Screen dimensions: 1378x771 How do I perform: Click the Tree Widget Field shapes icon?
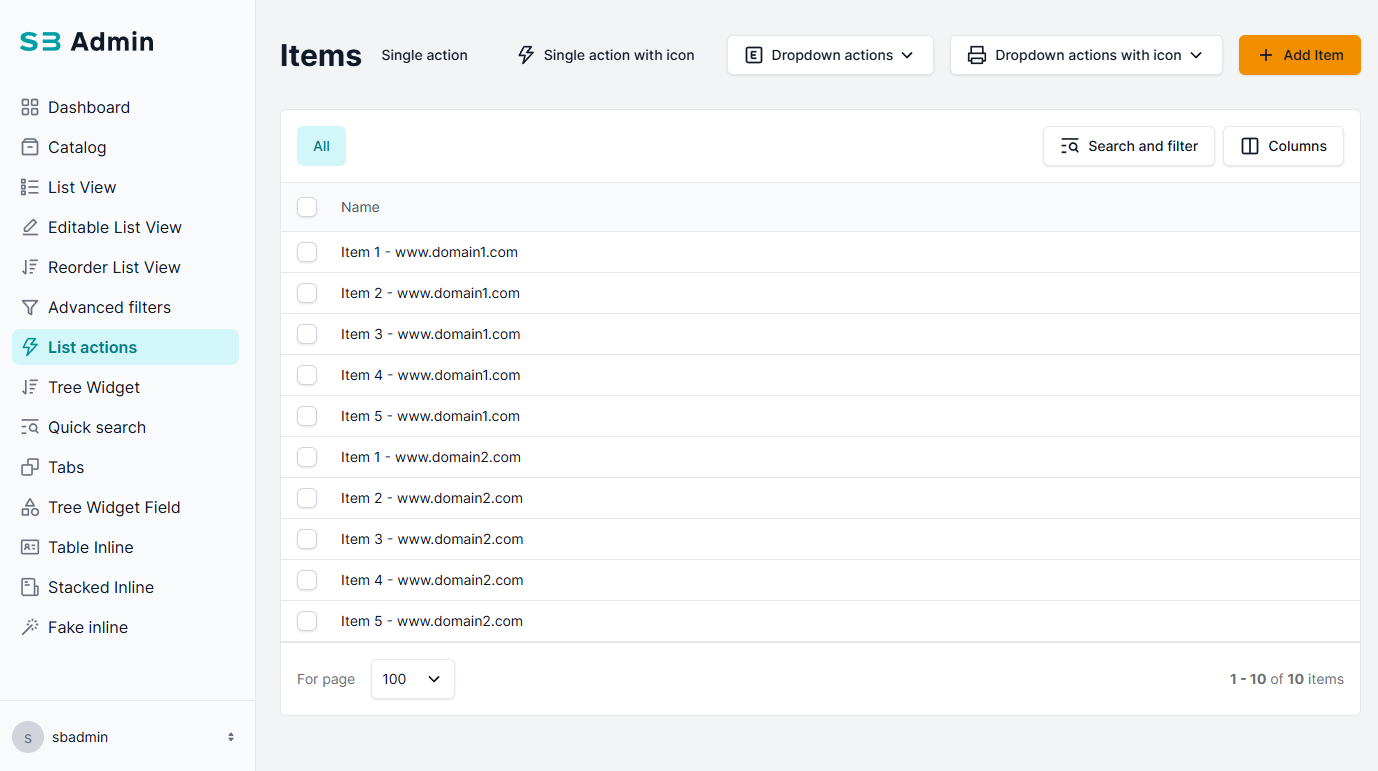(x=30, y=507)
